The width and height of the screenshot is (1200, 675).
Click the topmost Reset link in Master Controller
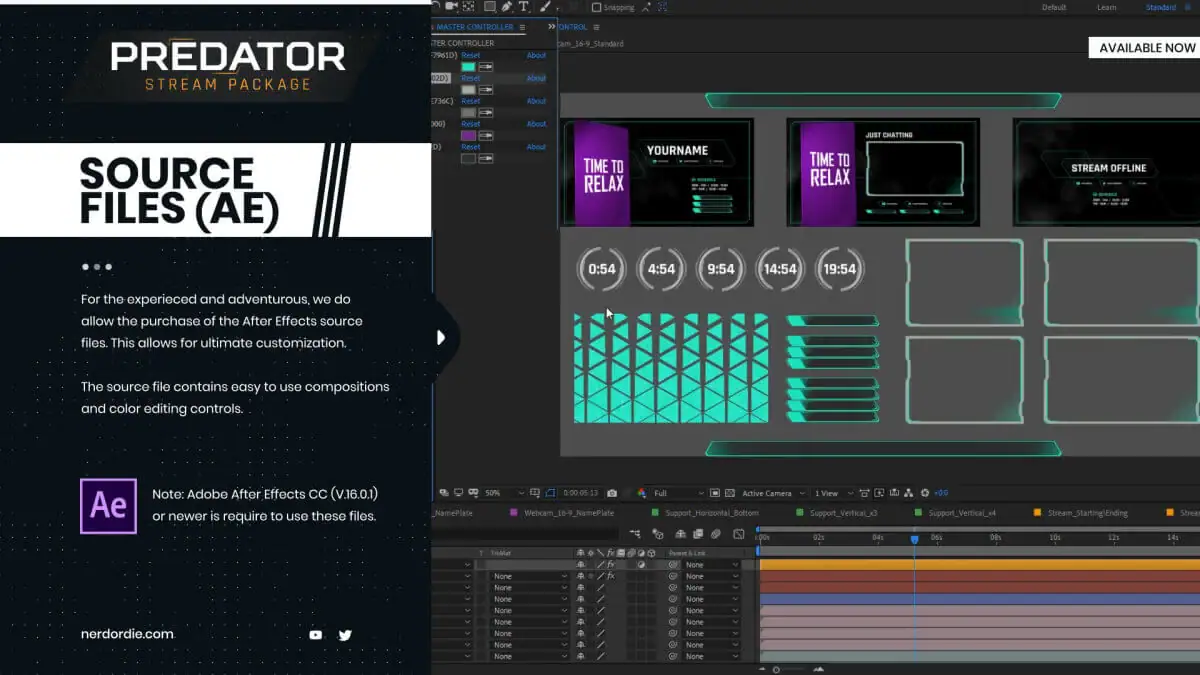pos(471,55)
